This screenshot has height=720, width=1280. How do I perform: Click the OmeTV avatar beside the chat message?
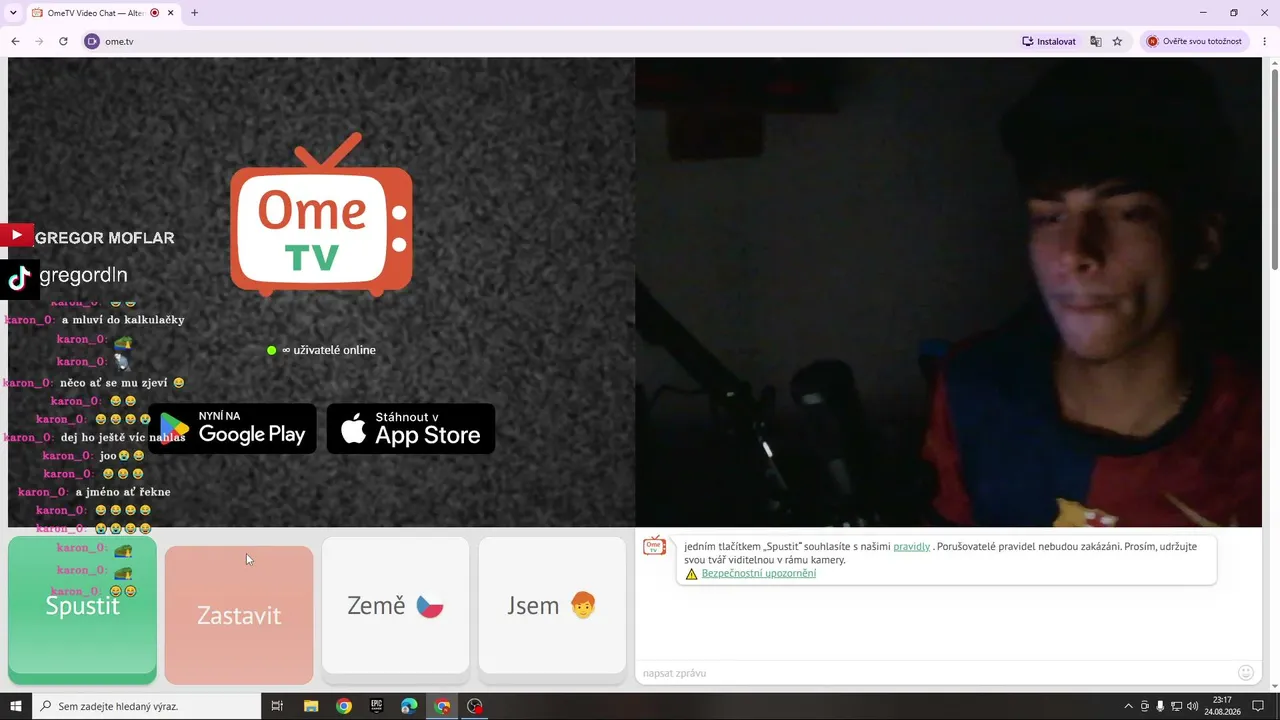pos(654,546)
